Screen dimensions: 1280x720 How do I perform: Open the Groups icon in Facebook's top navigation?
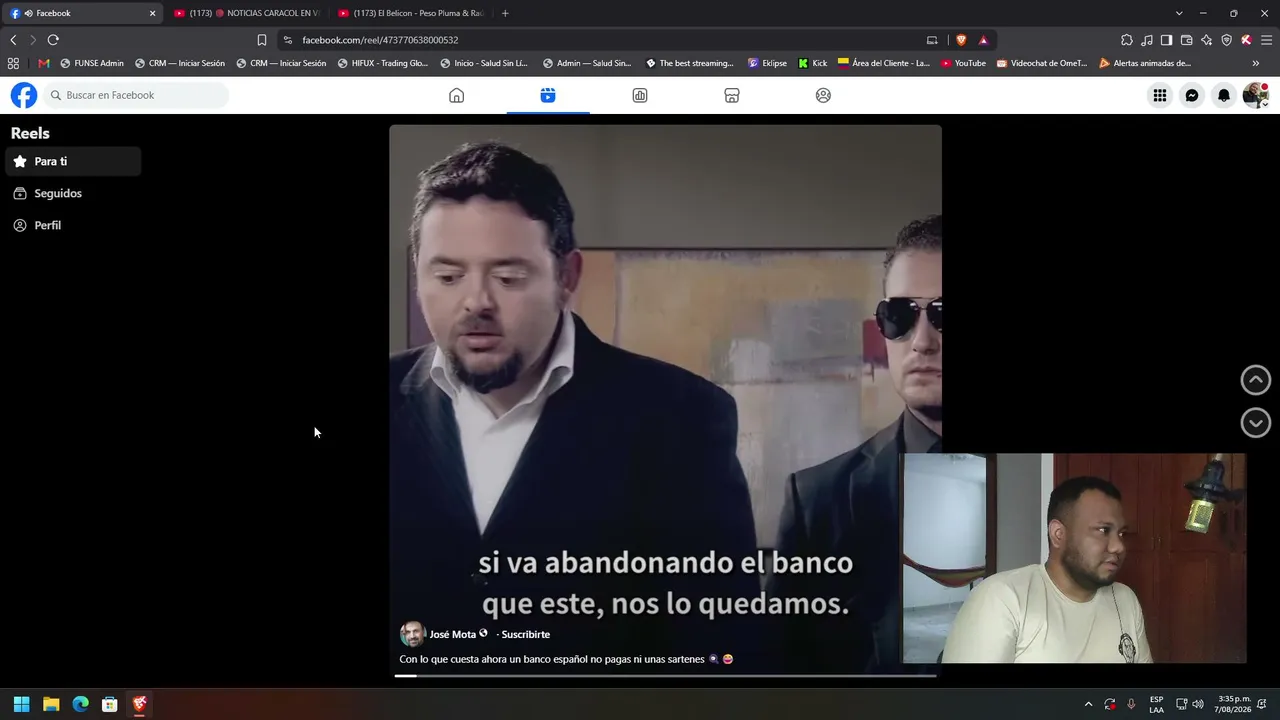tap(823, 95)
